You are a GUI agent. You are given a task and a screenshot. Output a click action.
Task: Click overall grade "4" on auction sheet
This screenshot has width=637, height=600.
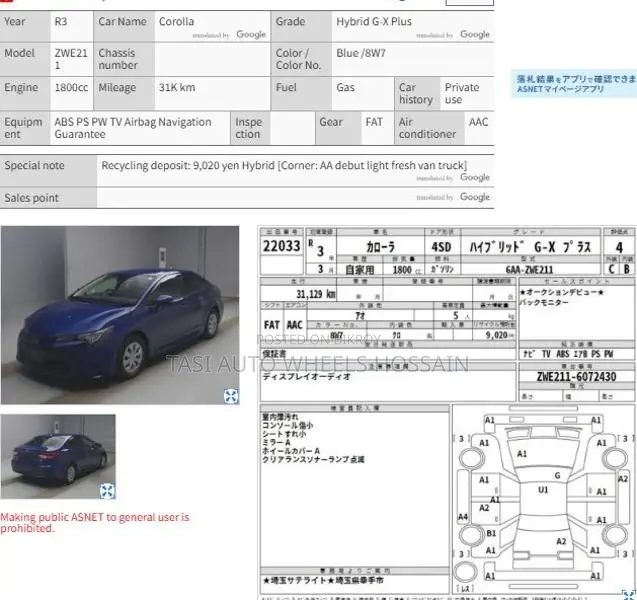coord(619,247)
